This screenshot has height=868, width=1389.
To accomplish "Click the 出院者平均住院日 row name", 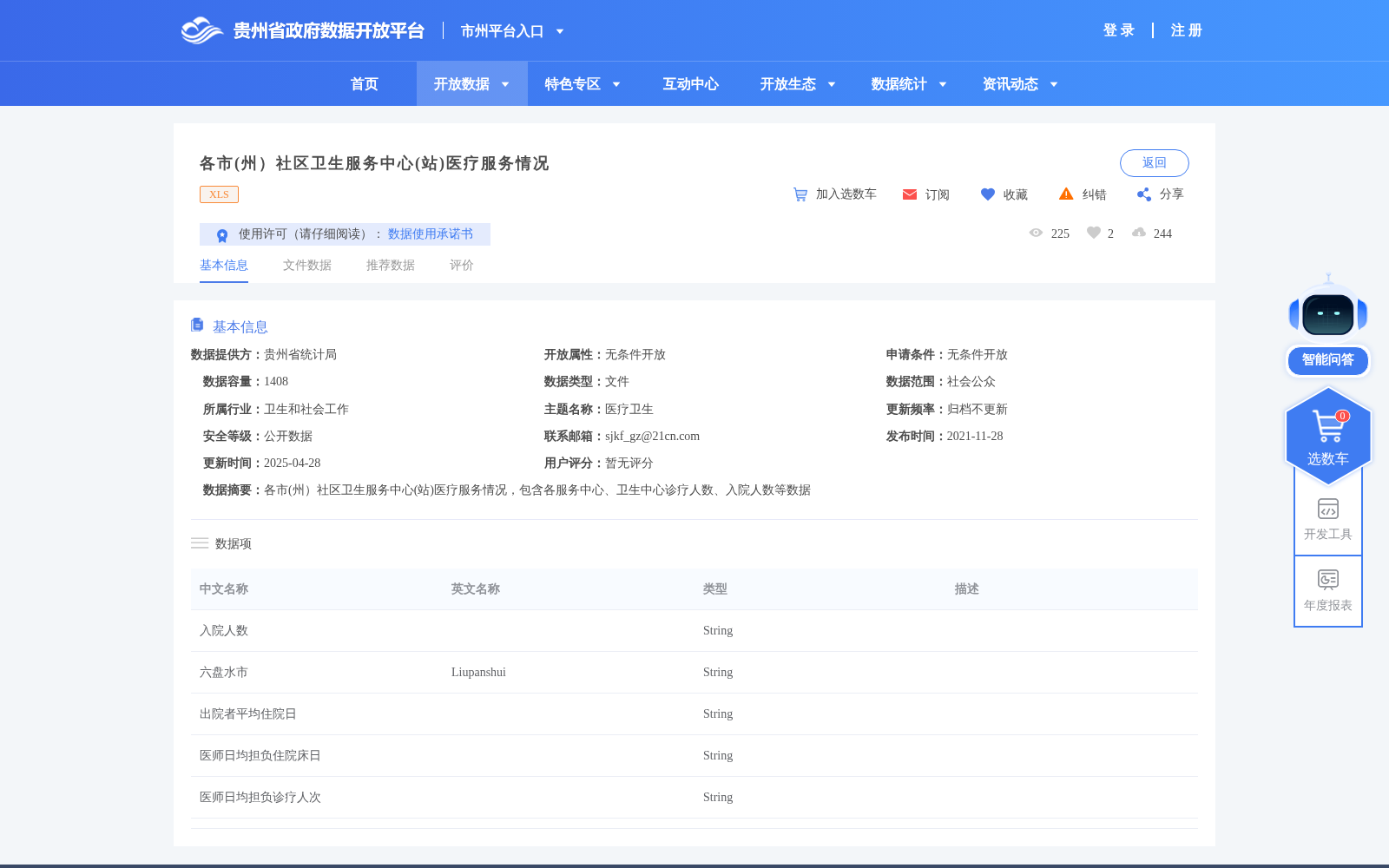I will pos(248,714).
